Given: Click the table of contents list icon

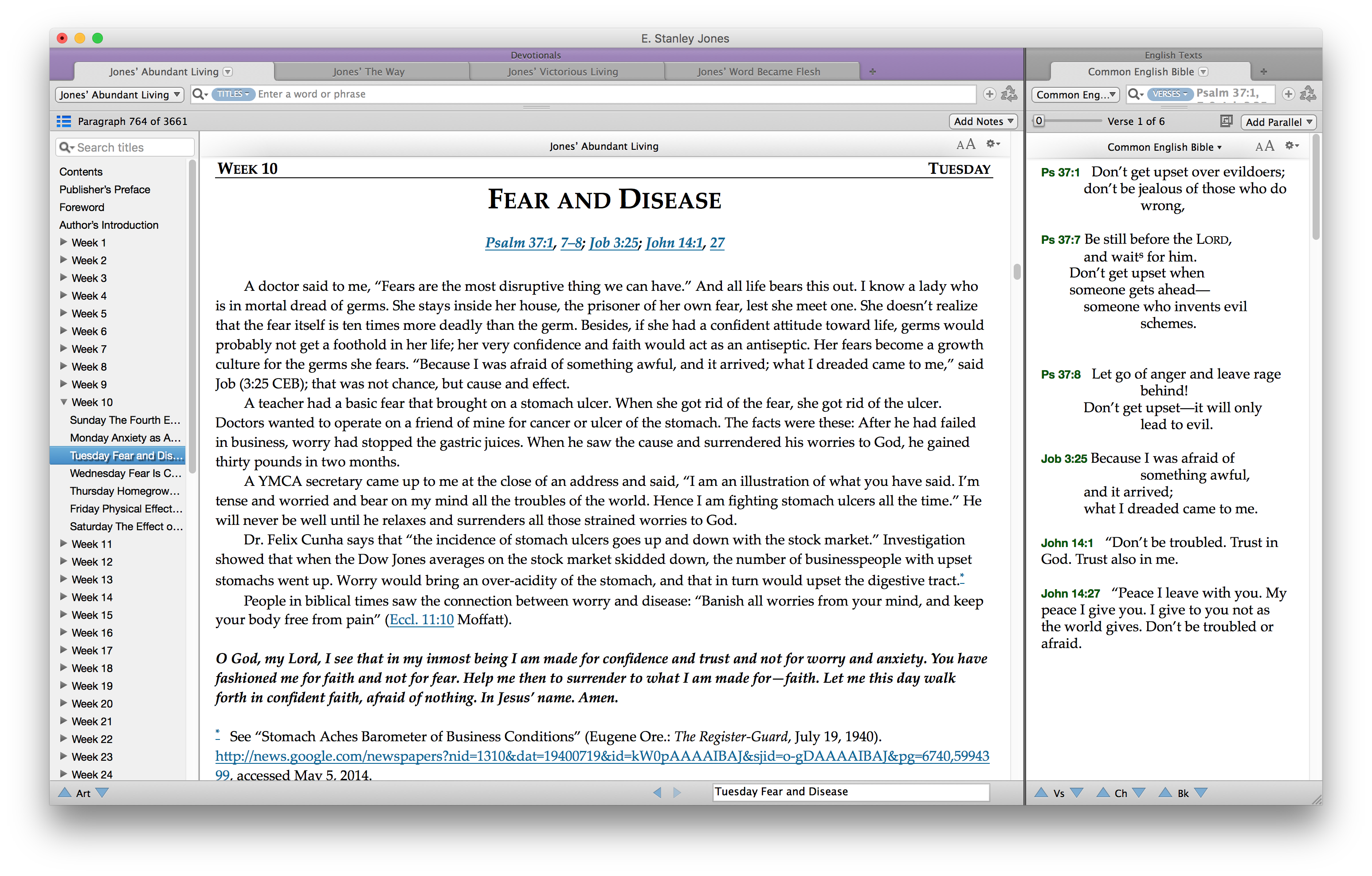Looking at the screenshot, I should click(x=64, y=121).
